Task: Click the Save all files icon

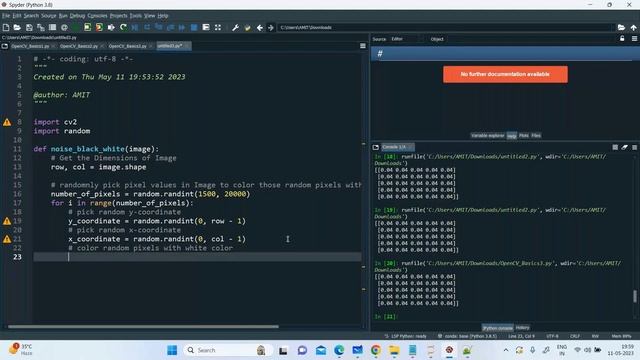Action: [x=41, y=27]
